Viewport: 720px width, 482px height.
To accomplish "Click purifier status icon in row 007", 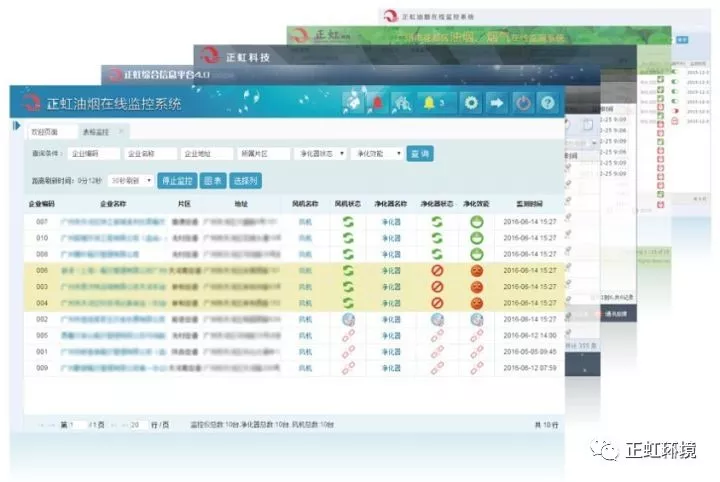I will point(437,222).
